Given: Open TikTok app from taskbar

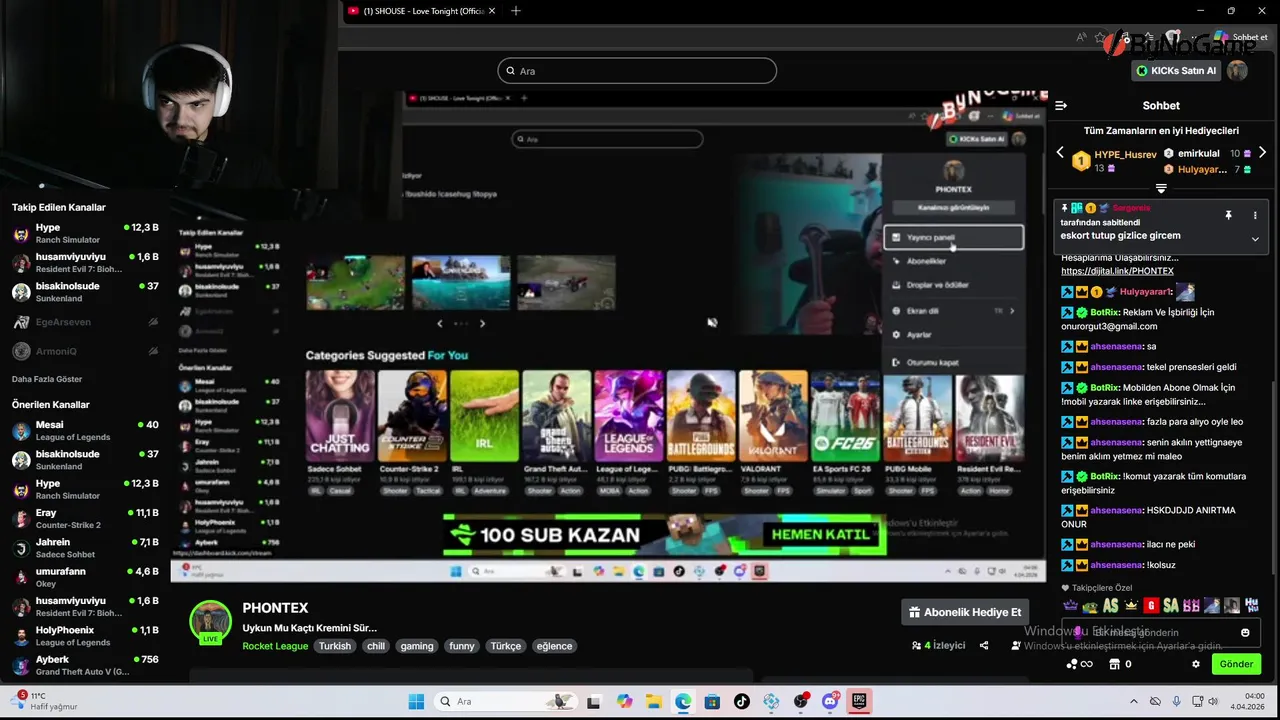Looking at the screenshot, I should 741,701.
